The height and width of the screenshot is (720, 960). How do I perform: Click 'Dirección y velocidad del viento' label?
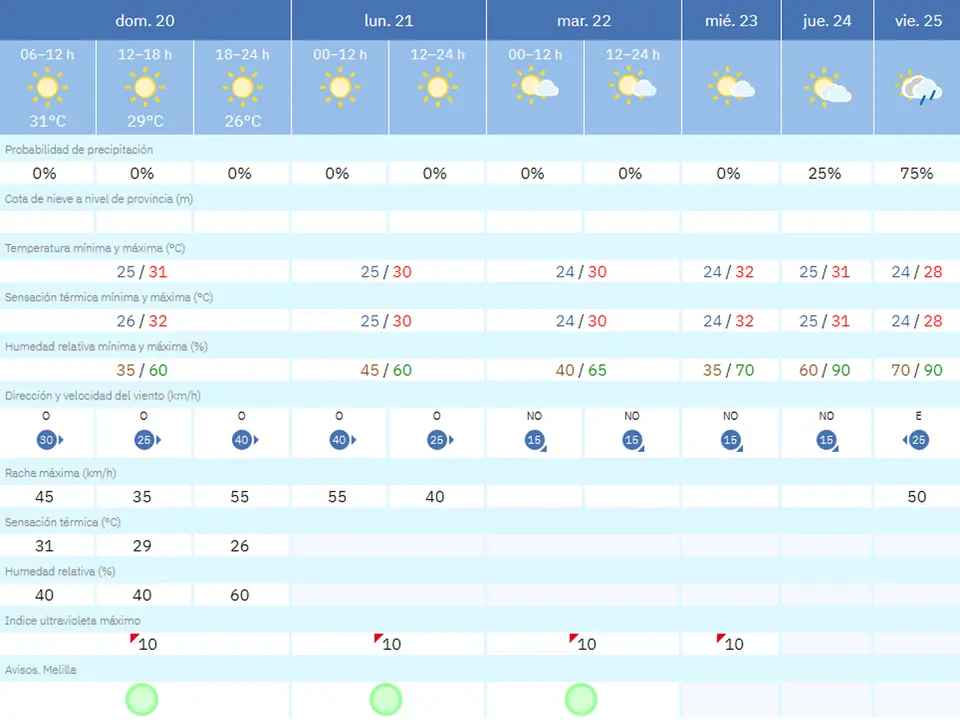click(x=102, y=396)
